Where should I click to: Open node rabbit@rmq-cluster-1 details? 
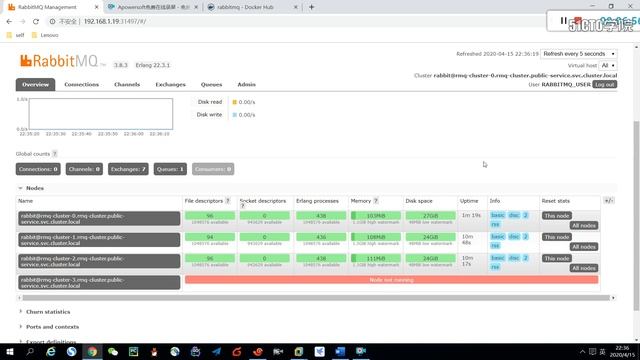(x=99, y=240)
